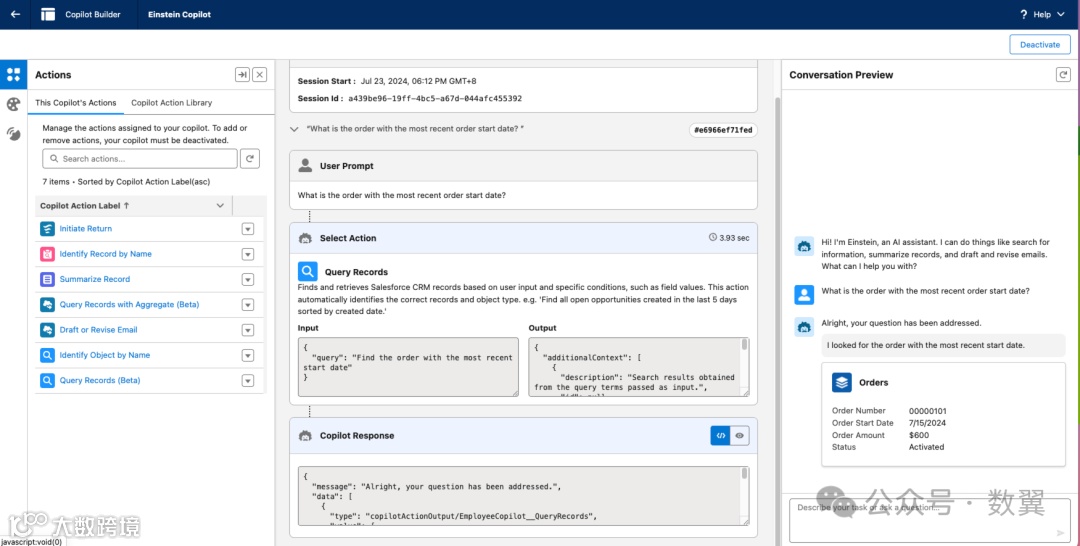
Task: Open the Initiate Return link
Action: 85,229
